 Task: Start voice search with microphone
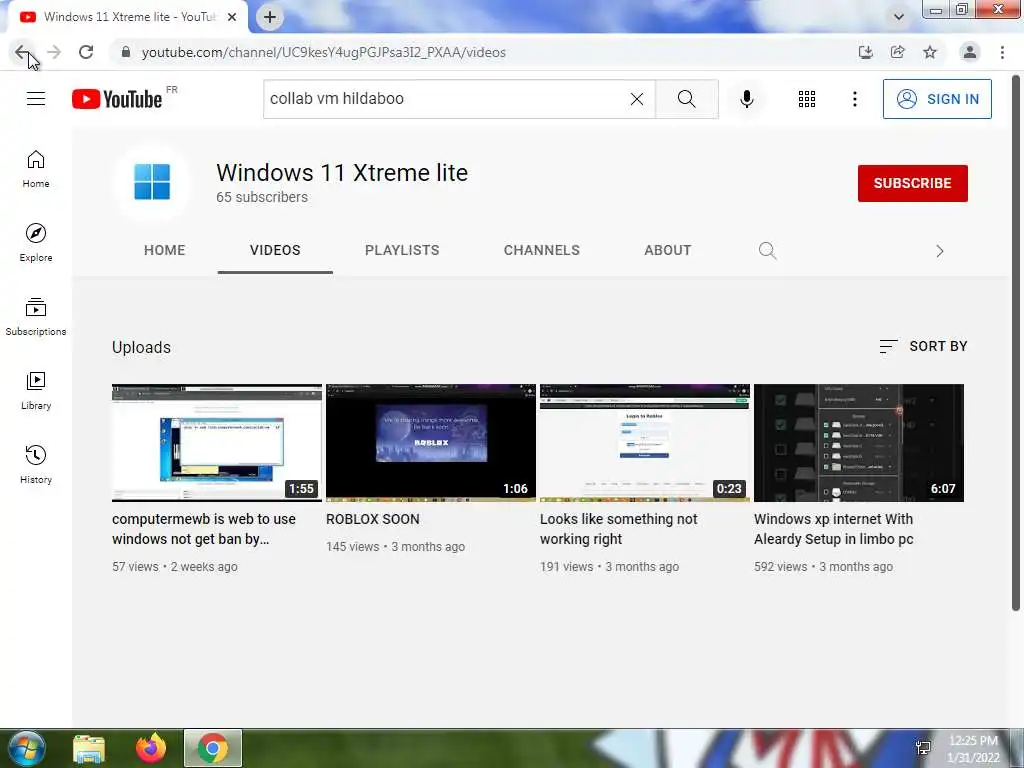tap(746, 99)
